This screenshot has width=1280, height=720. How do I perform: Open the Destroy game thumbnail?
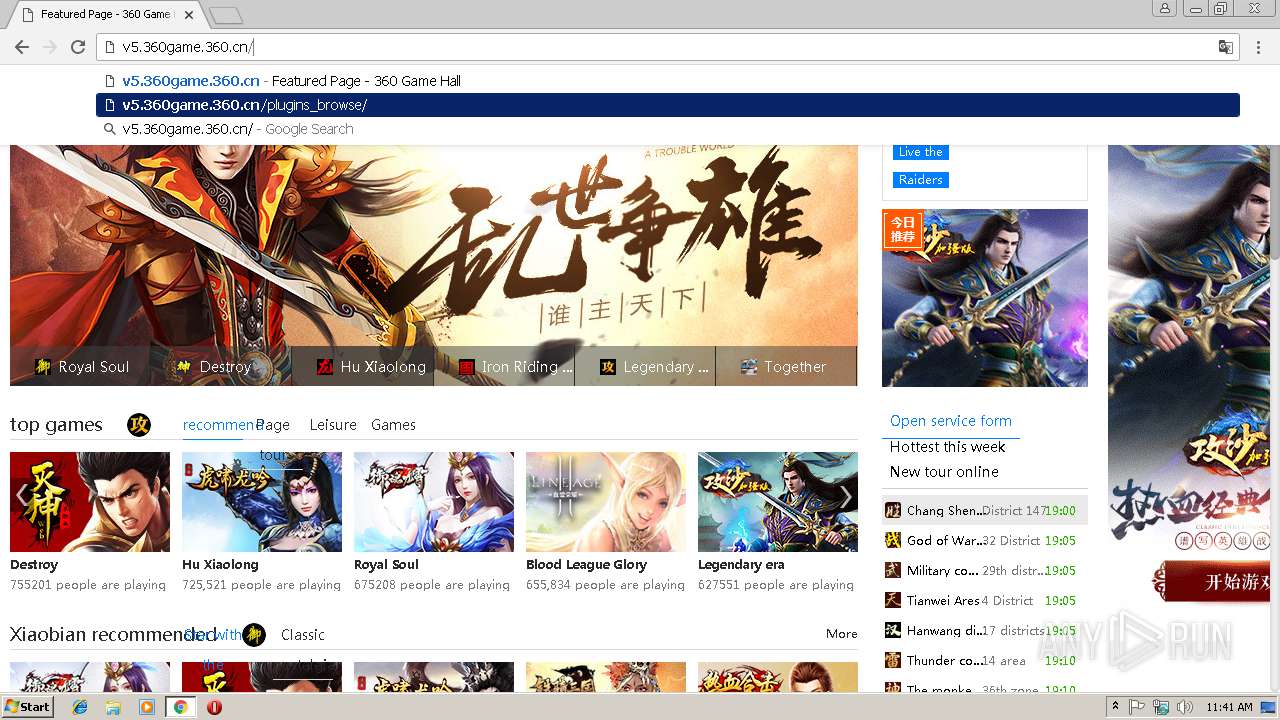point(90,502)
